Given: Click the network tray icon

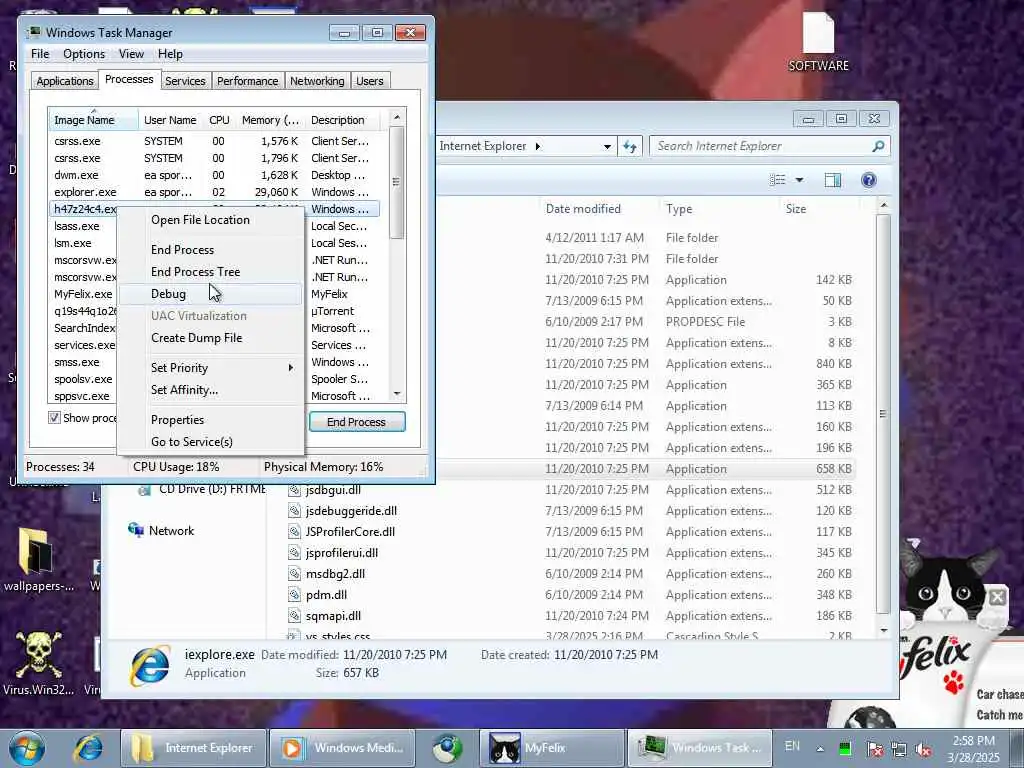Looking at the screenshot, I should pyautogui.click(x=899, y=749).
